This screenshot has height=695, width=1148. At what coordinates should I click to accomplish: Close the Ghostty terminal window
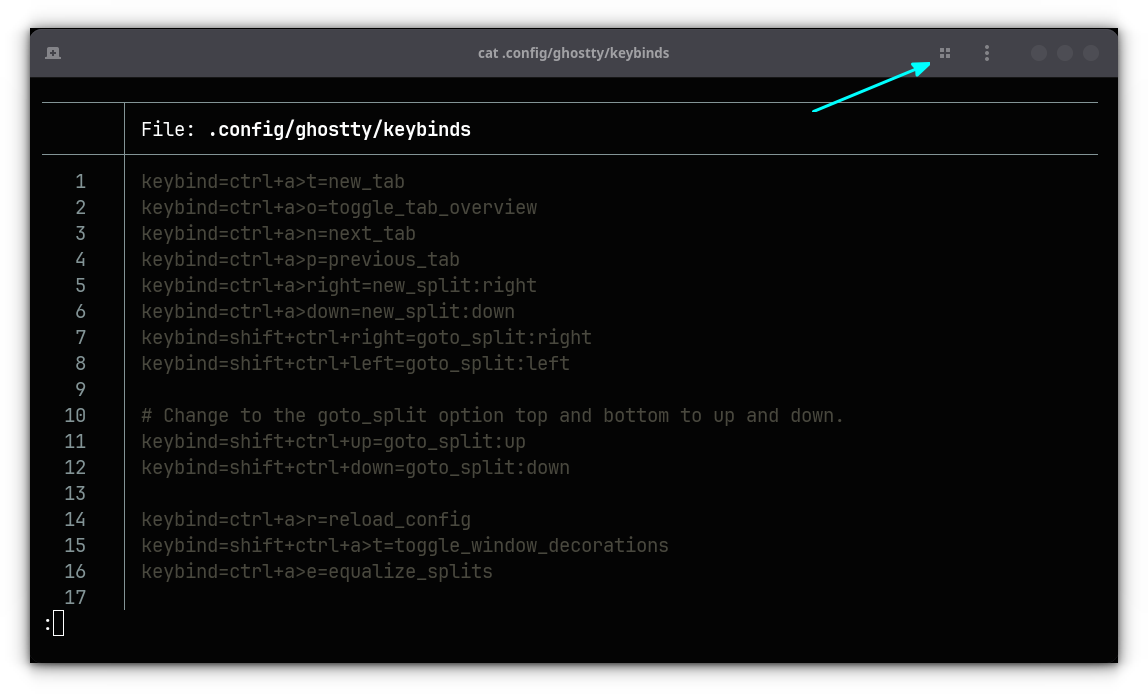(1091, 53)
